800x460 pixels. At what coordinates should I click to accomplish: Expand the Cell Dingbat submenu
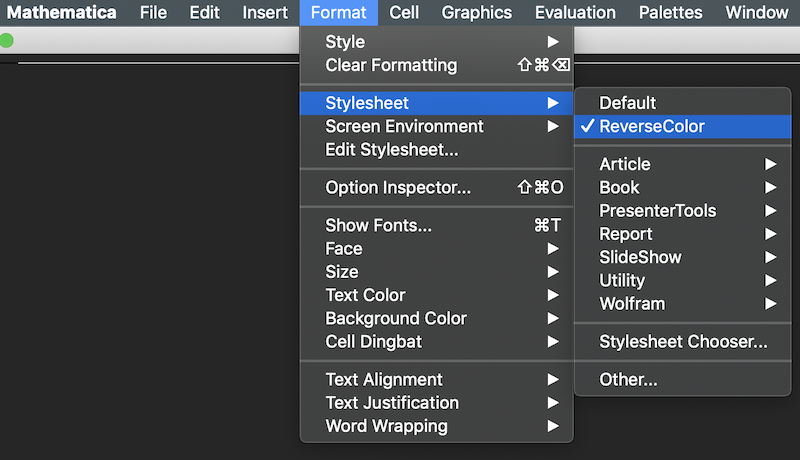[437, 342]
